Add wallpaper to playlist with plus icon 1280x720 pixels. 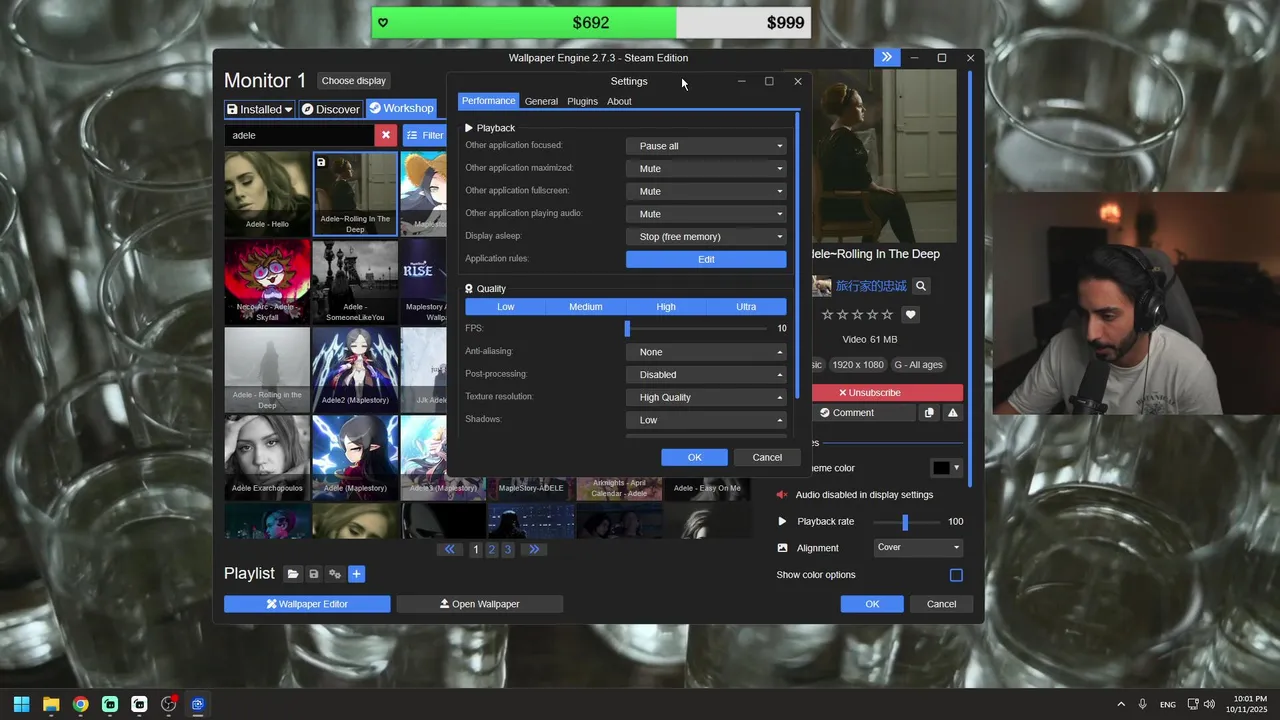(x=356, y=574)
